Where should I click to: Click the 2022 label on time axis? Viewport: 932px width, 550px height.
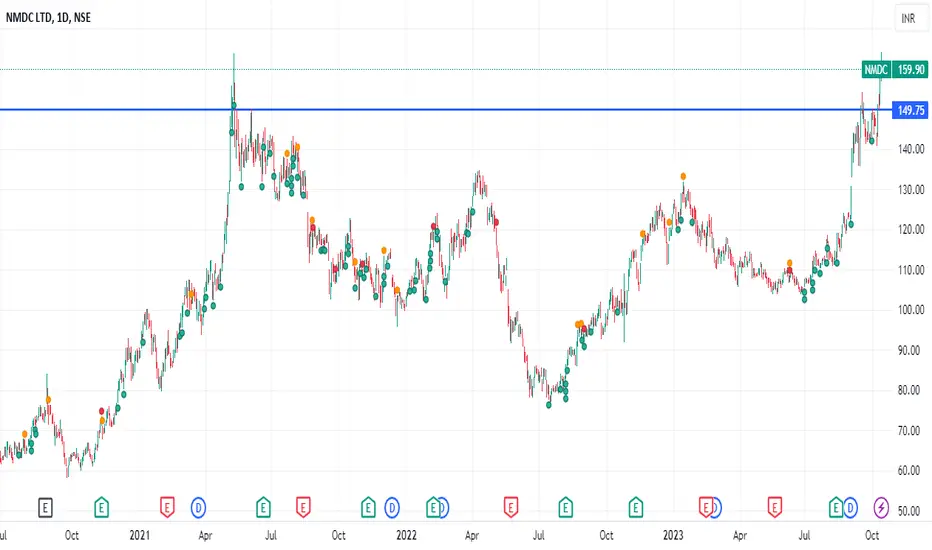click(407, 535)
